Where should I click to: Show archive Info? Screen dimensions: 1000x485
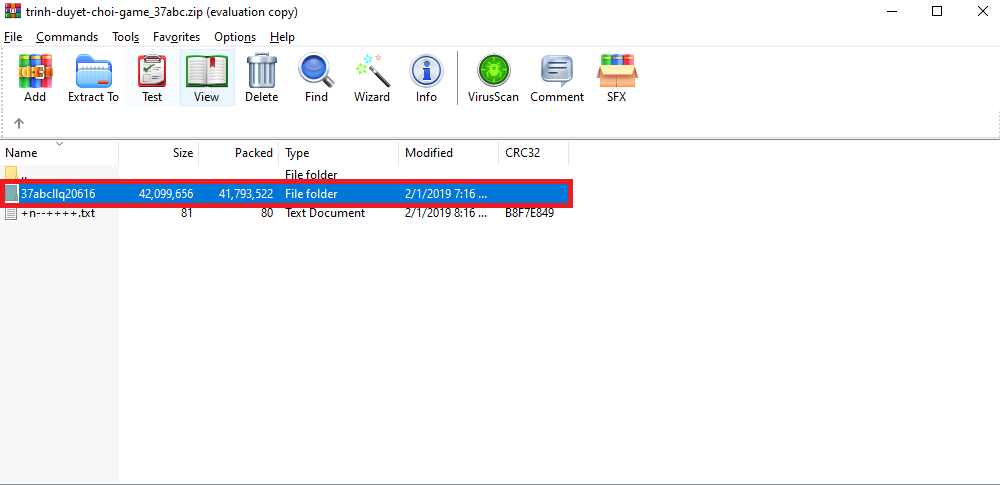426,78
